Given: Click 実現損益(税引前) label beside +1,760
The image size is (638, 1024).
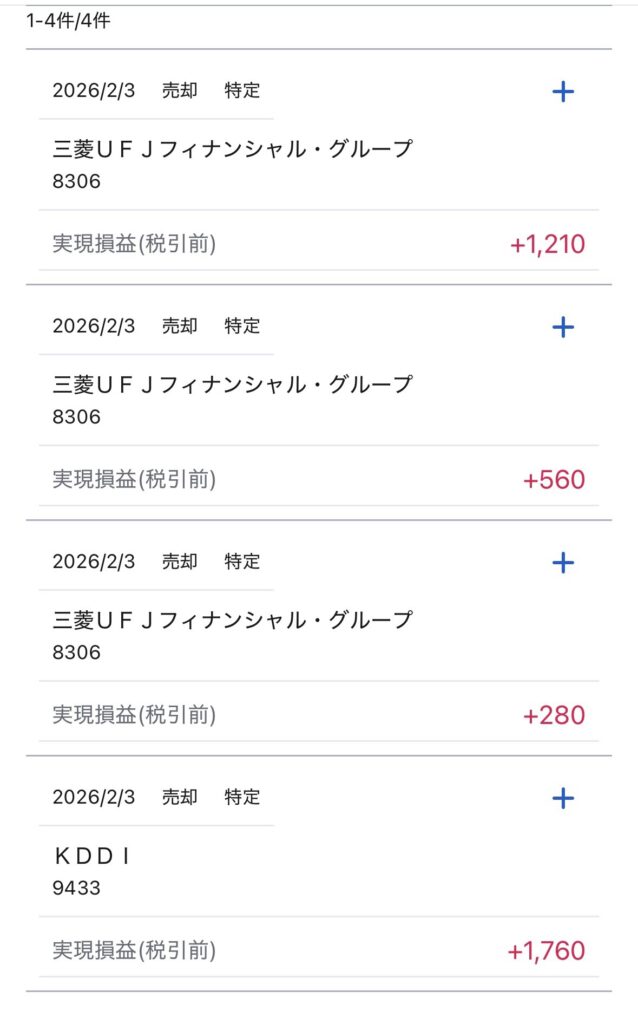Looking at the screenshot, I should (x=134, y=951).
